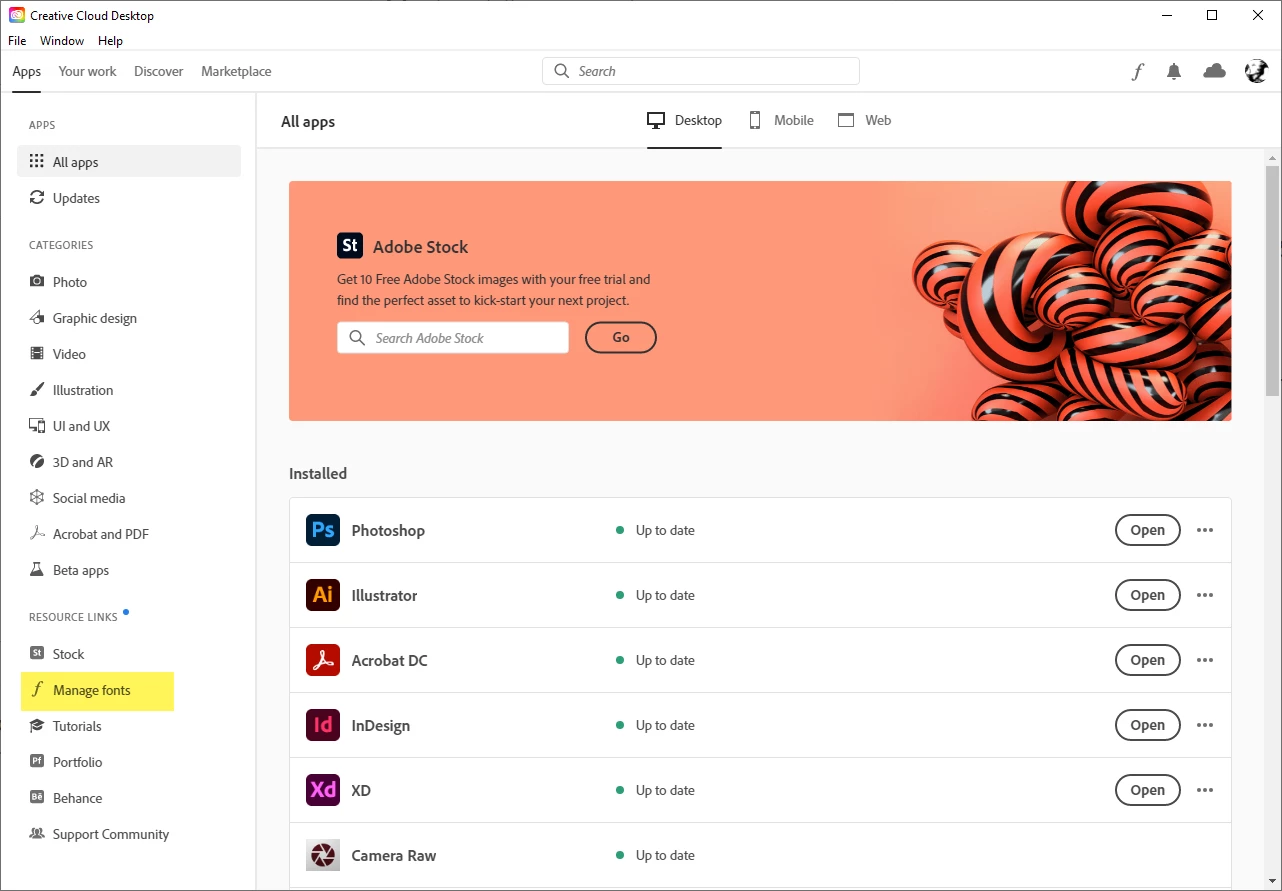The image size is (1282, 891).
Task: Open the account profile avatar
Action: pyautogui.click(x=1256, y=71)
